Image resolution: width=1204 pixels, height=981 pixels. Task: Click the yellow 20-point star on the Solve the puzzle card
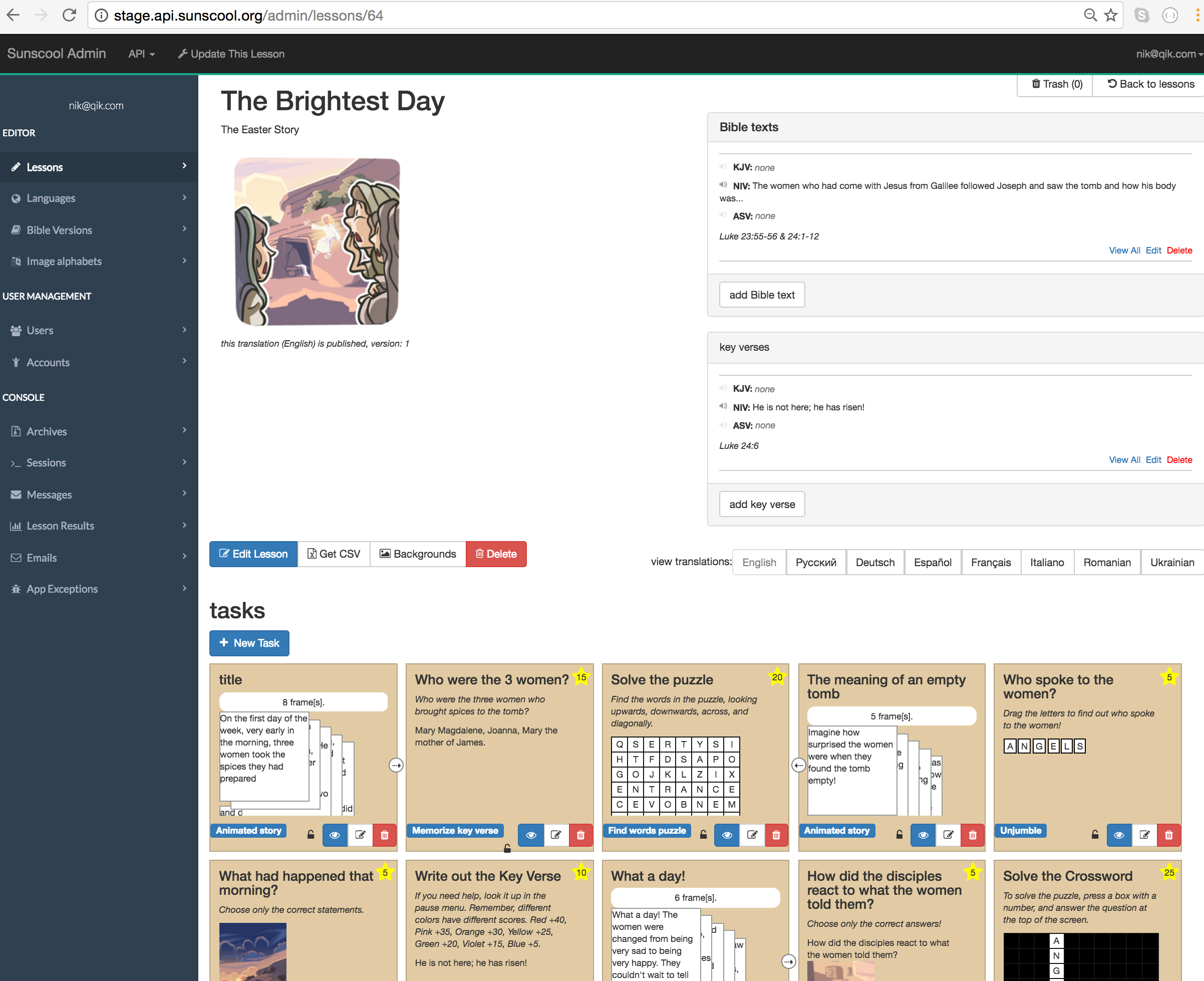[777, 677]
